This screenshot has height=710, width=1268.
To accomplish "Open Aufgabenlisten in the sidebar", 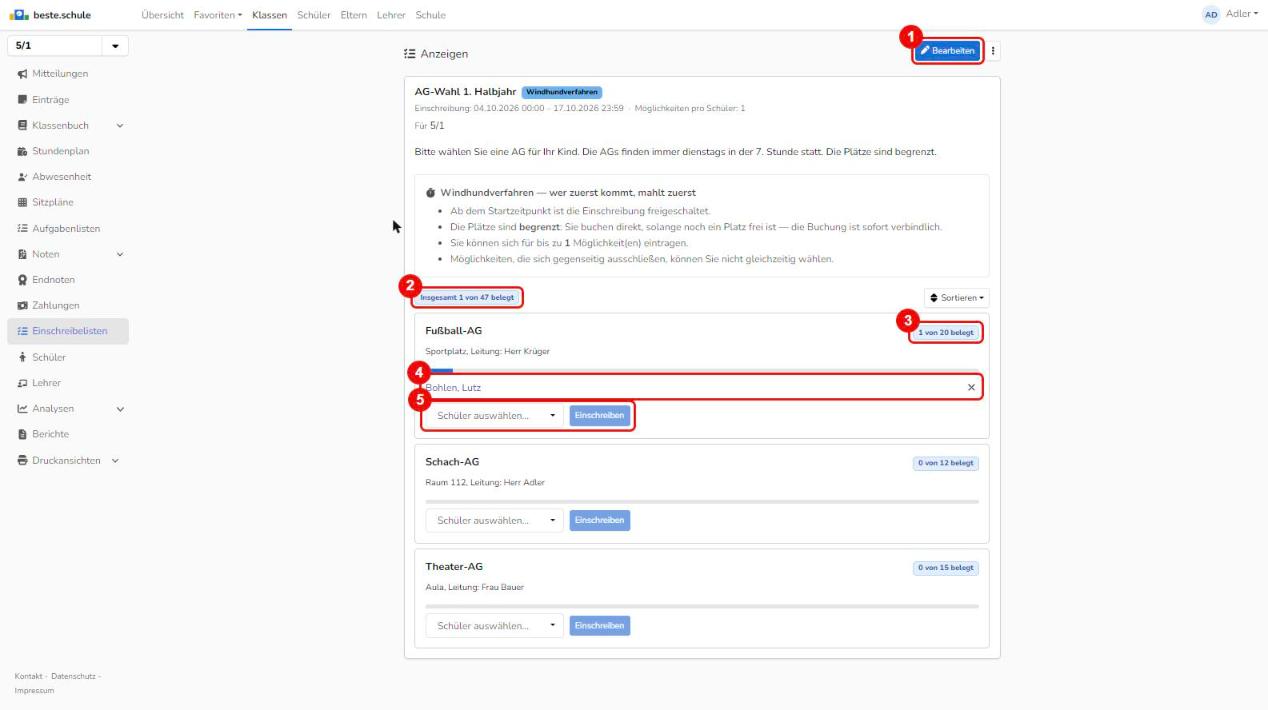I will [67, 229].
